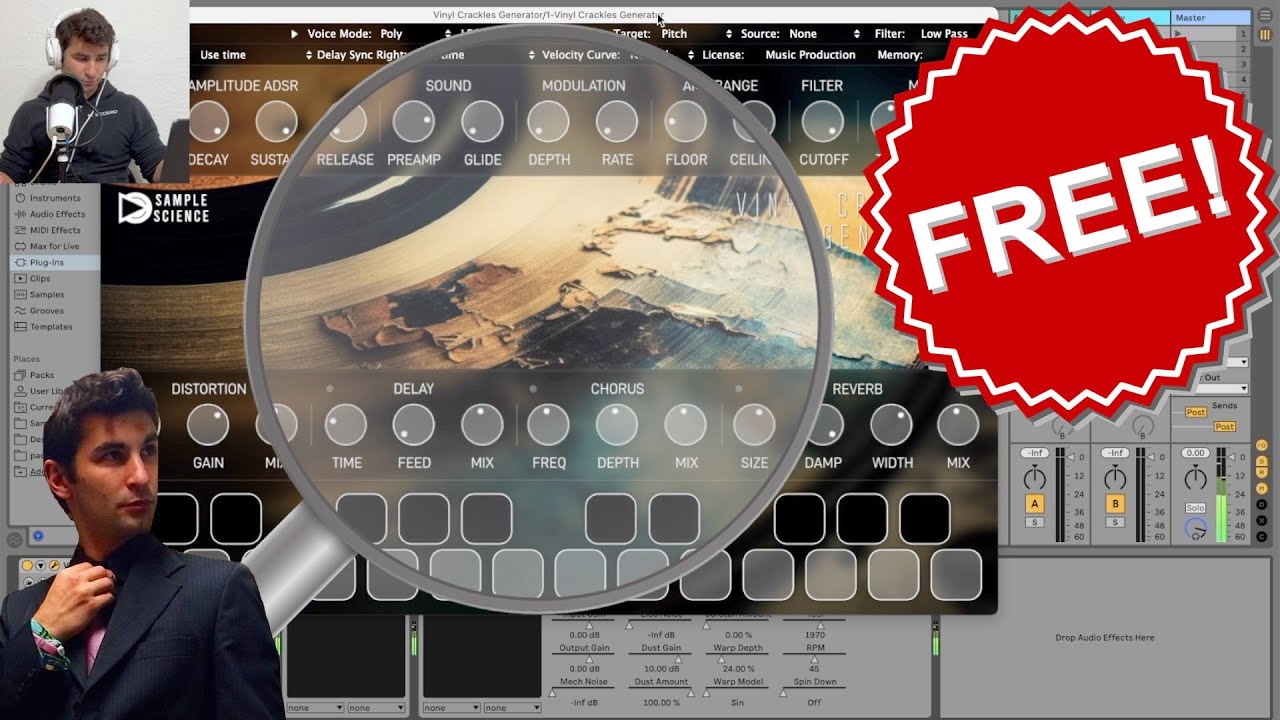The image size is (1280, 720).
Task: Adjust Sound Preamp knob
Action: pos(413,122)
